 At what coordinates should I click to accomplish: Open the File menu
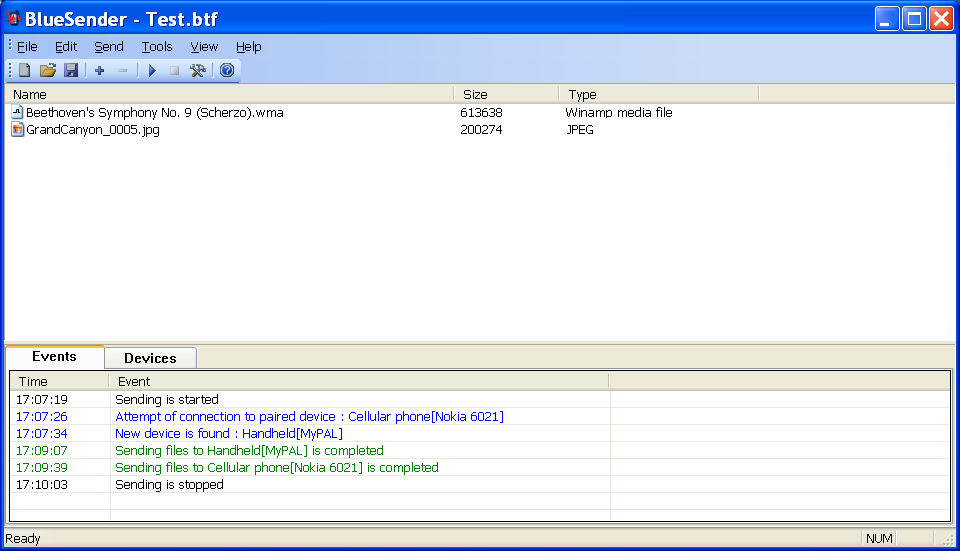tap(27, 47)
